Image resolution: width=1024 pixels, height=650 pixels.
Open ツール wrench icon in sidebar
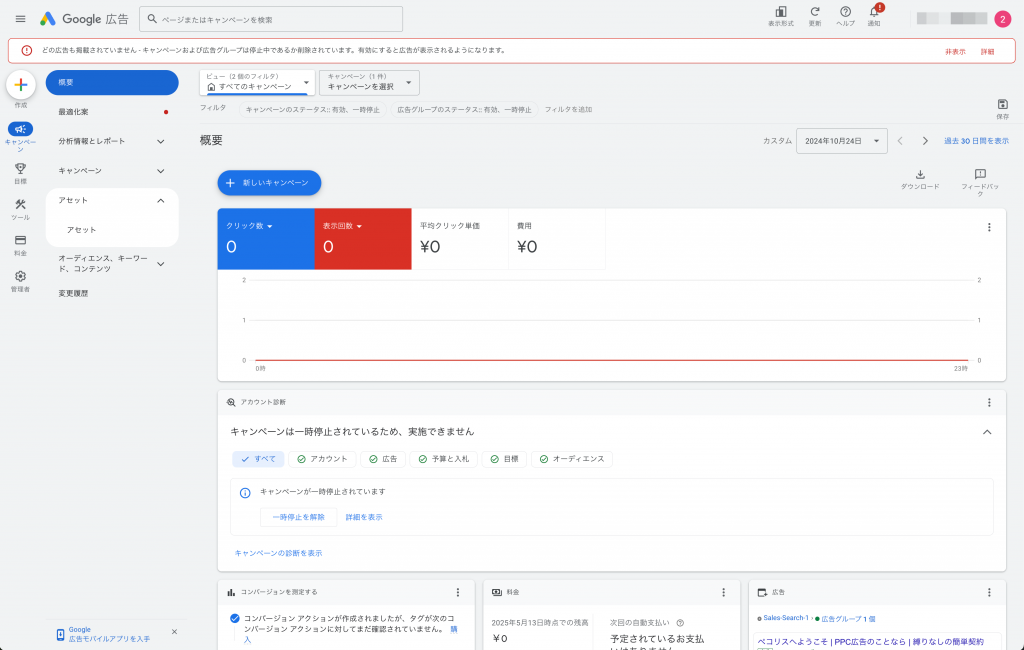(x=20, y=205)
